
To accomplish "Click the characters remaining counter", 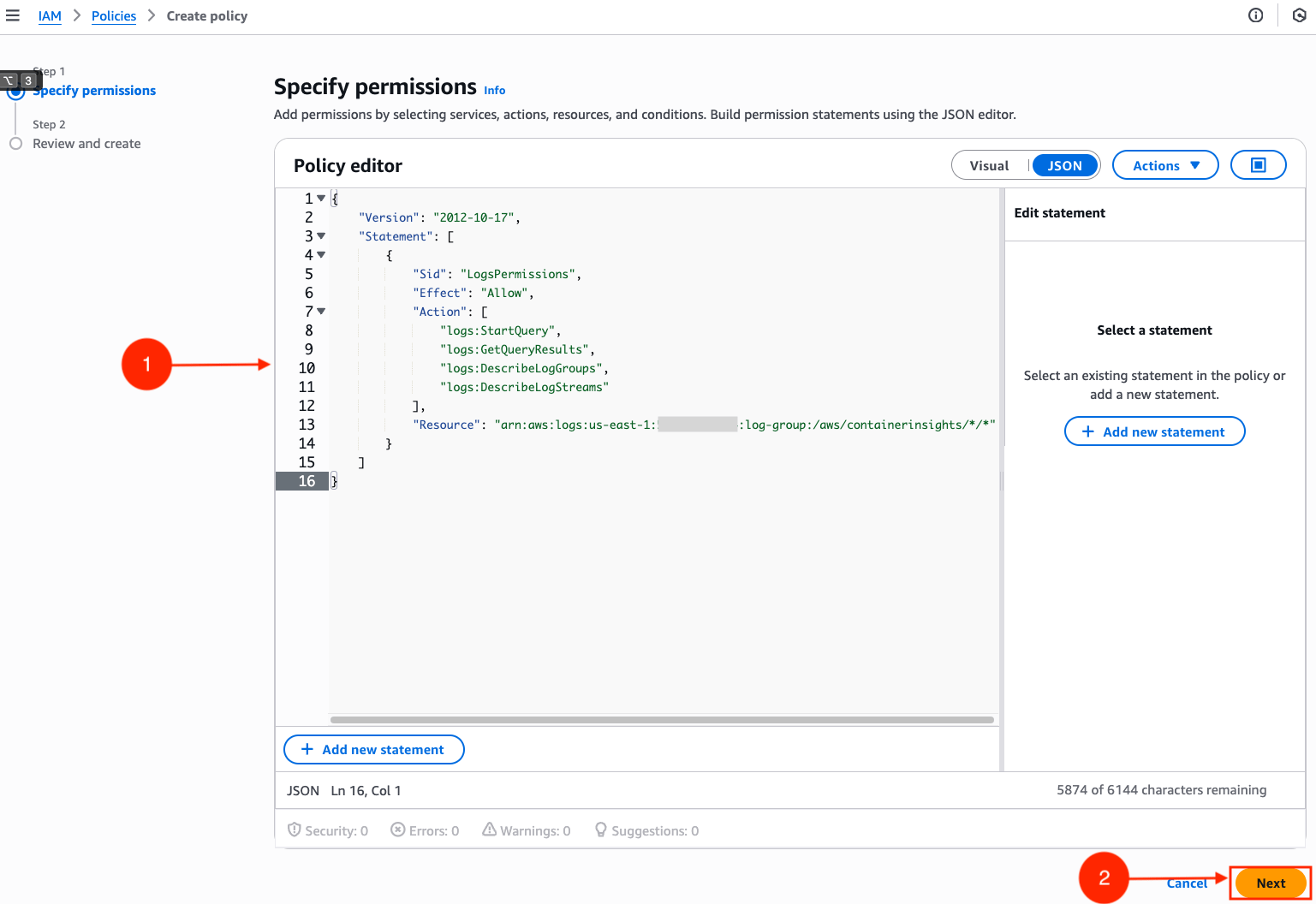I will [1161, 789].
